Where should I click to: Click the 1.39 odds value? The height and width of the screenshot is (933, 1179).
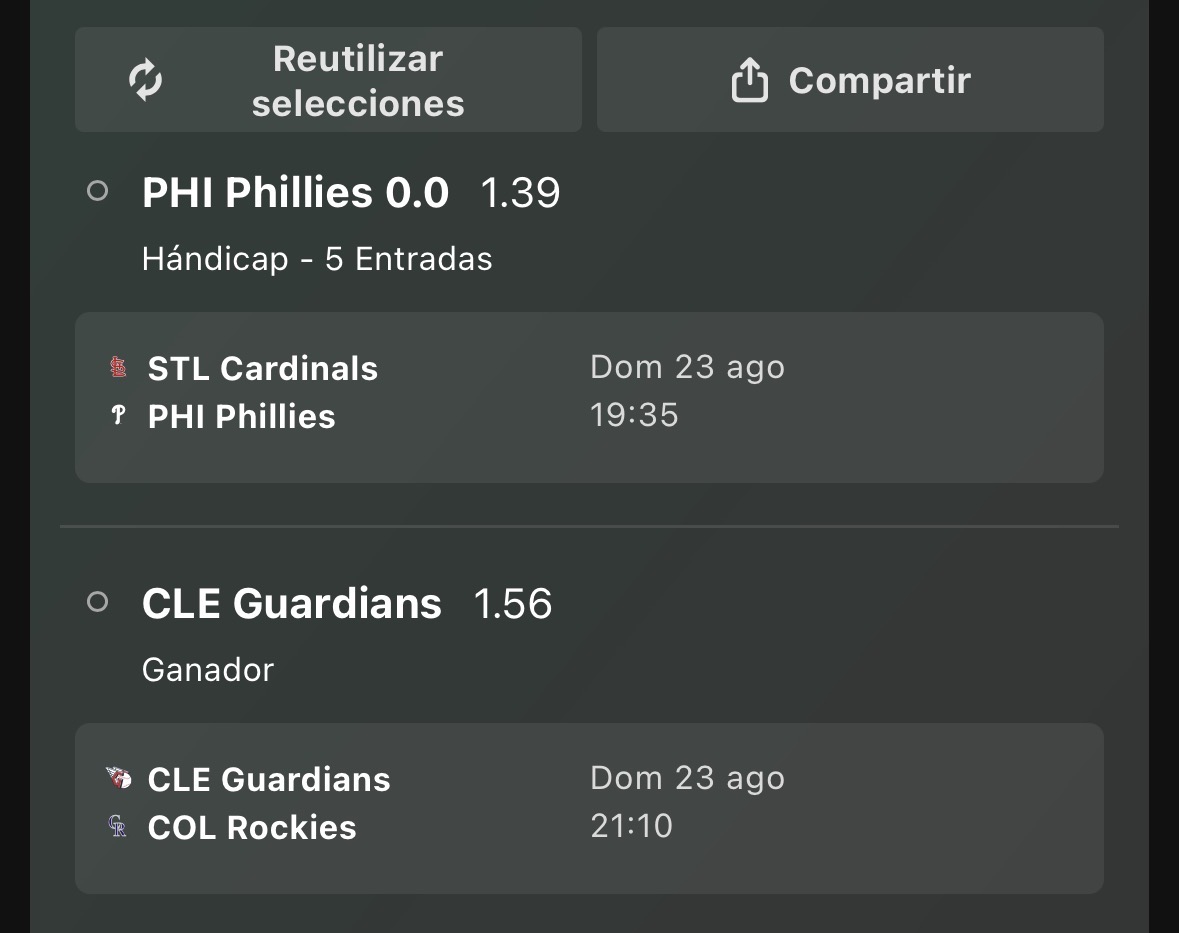coord(520,193)
